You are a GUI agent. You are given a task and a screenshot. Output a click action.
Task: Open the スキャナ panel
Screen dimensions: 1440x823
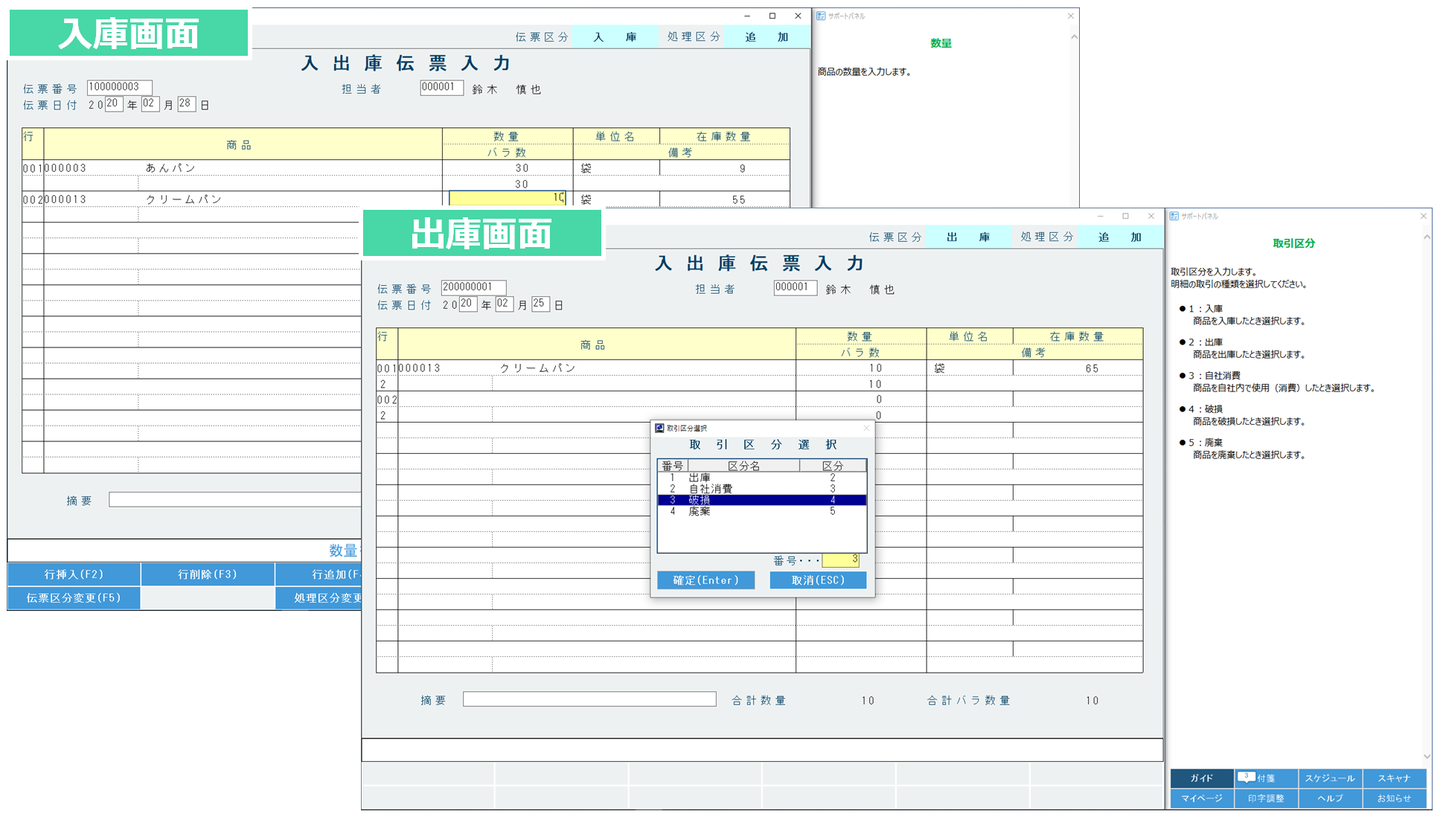[x=1394, y=778]
